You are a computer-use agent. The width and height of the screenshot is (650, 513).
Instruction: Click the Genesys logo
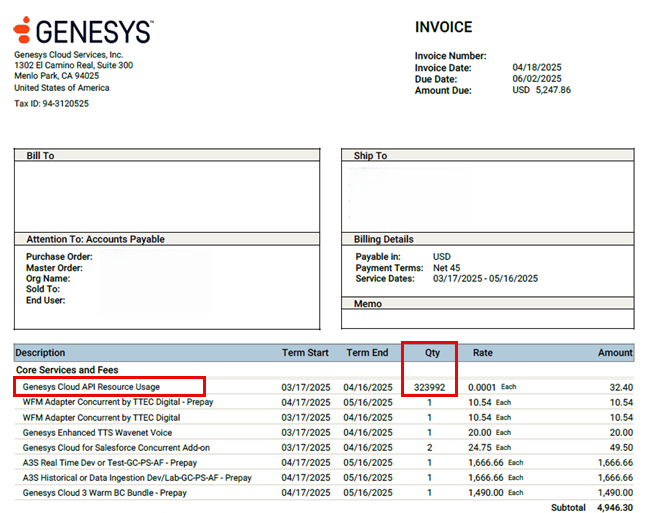[x=83, y=30]
